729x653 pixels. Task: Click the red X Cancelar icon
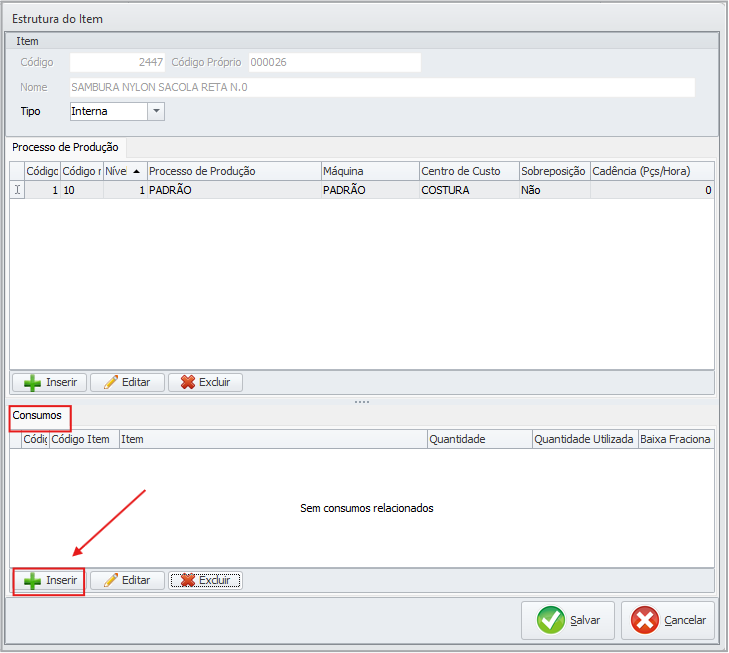pyautogui.click(x=646, y=620)
